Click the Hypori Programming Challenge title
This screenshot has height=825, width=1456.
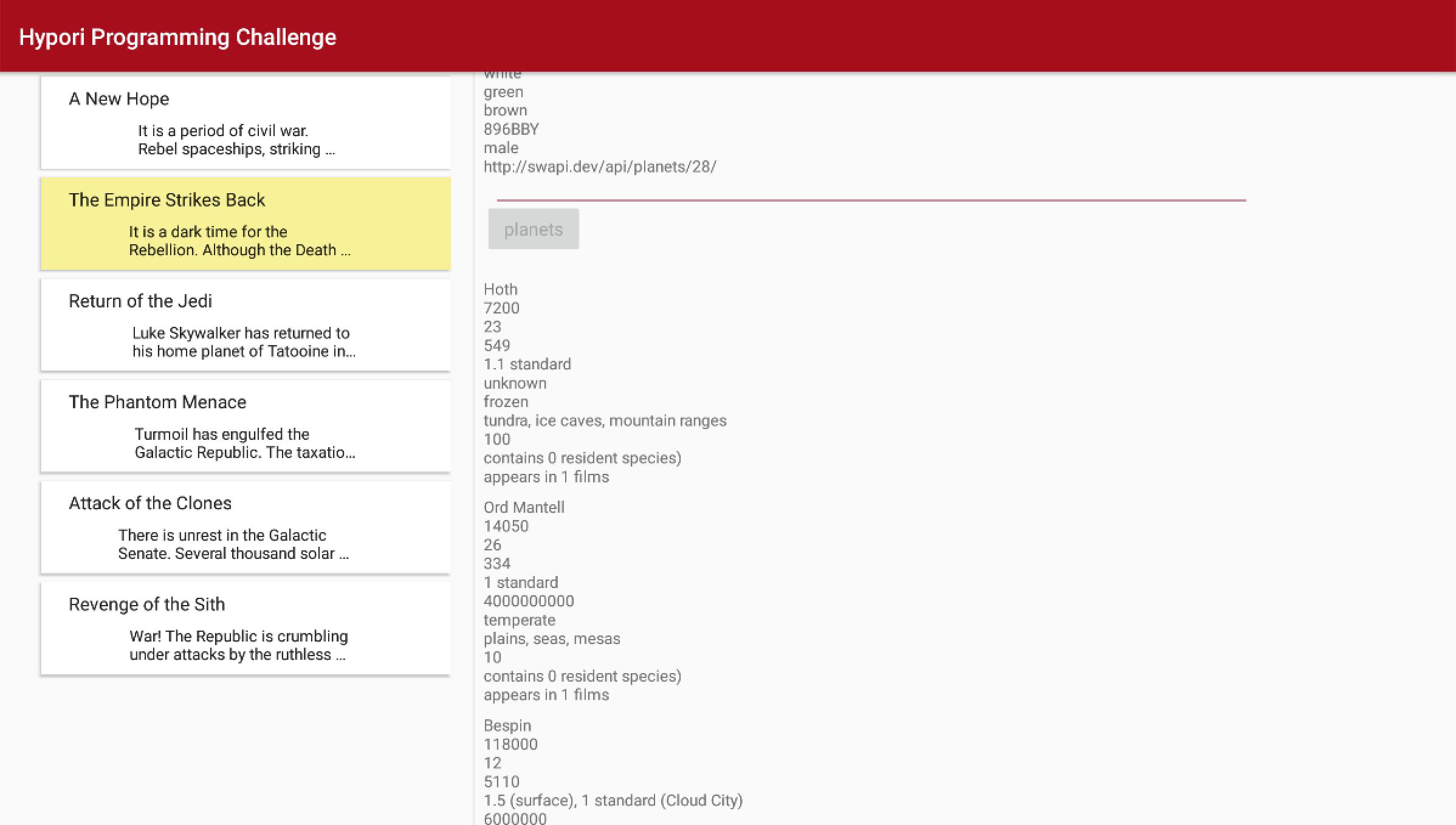pos(177,37)
